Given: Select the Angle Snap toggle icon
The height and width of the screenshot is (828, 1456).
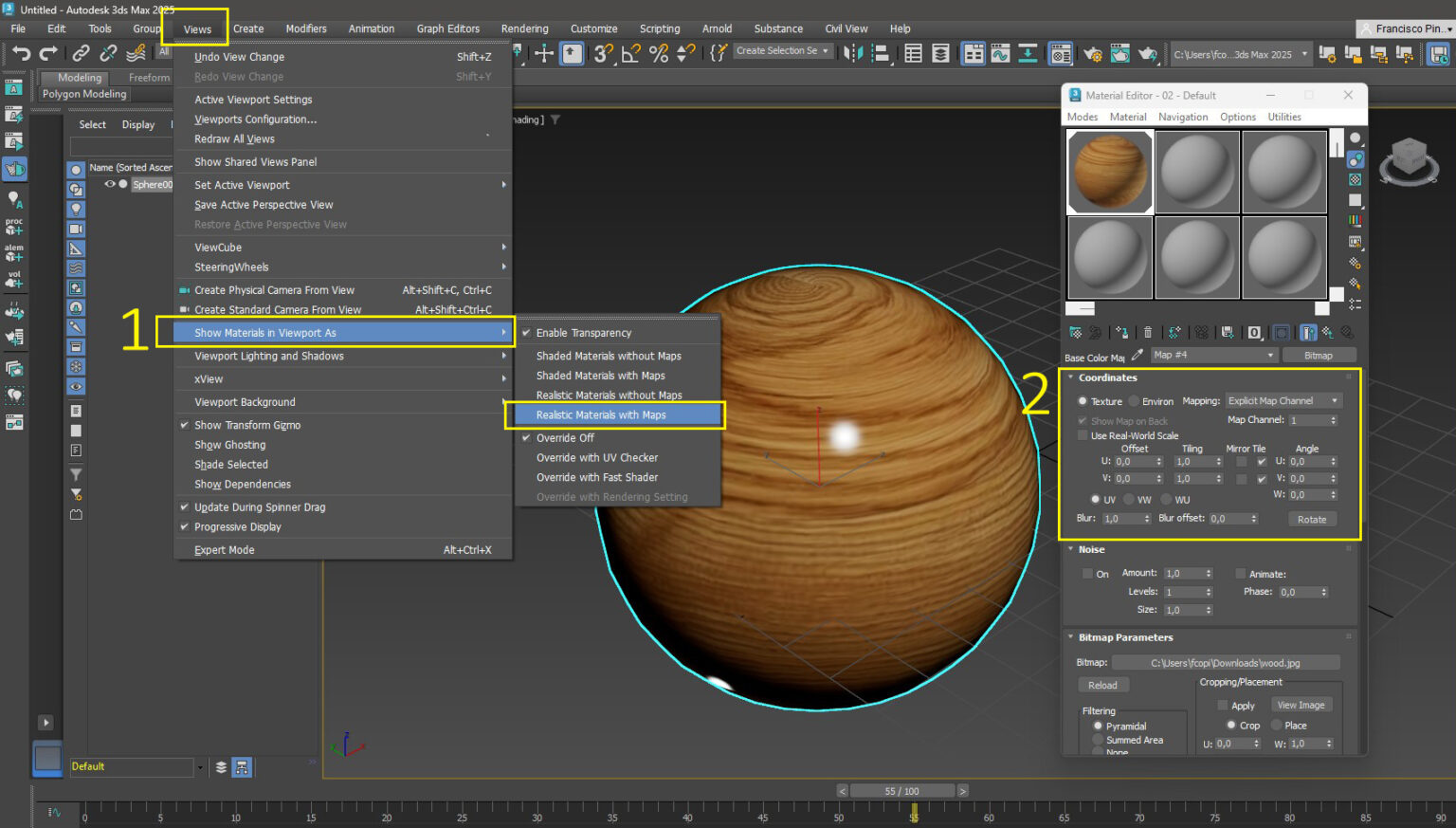Looking at the screenshot, I should [630, 53].
